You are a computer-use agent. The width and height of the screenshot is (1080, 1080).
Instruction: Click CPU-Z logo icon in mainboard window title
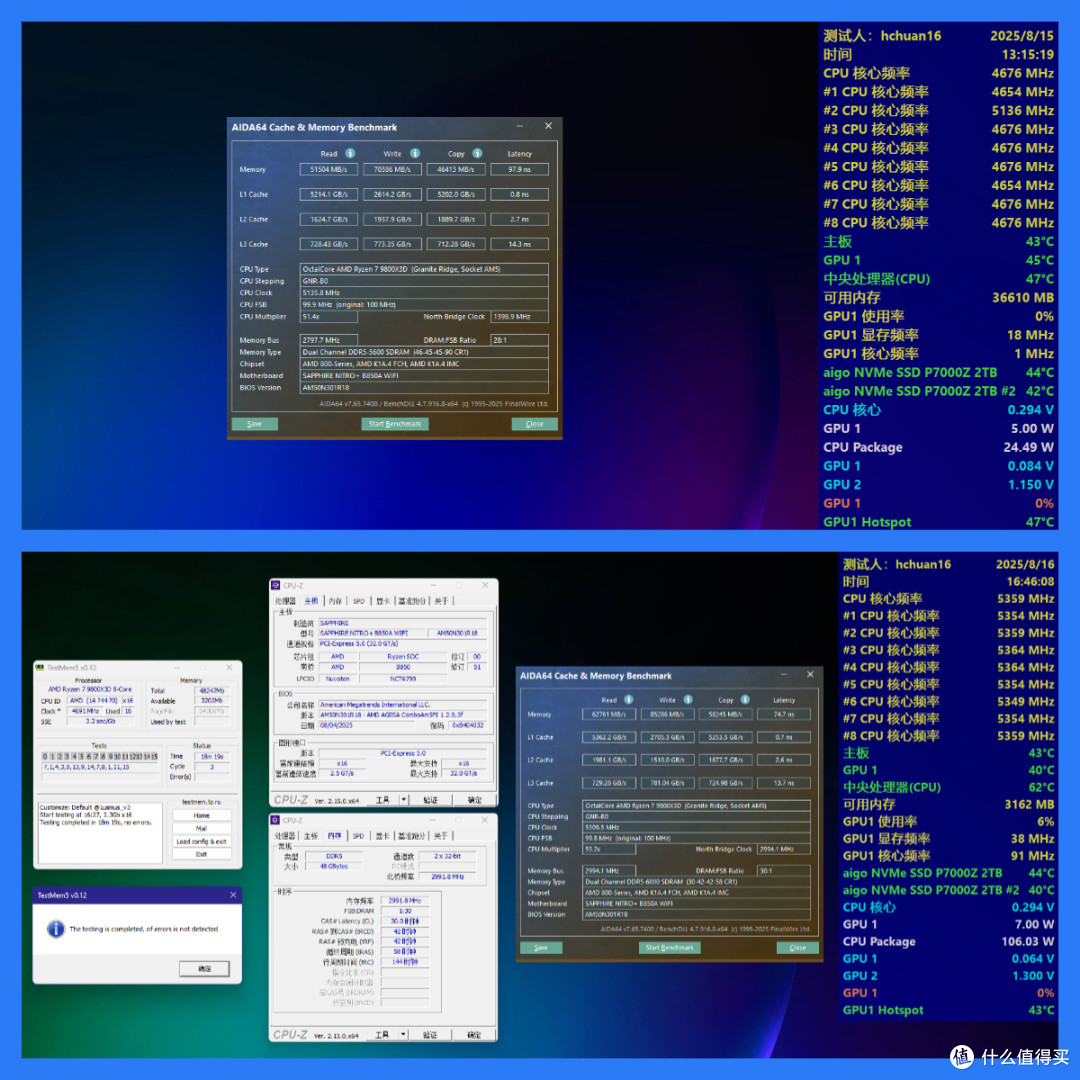coord(276,585)
